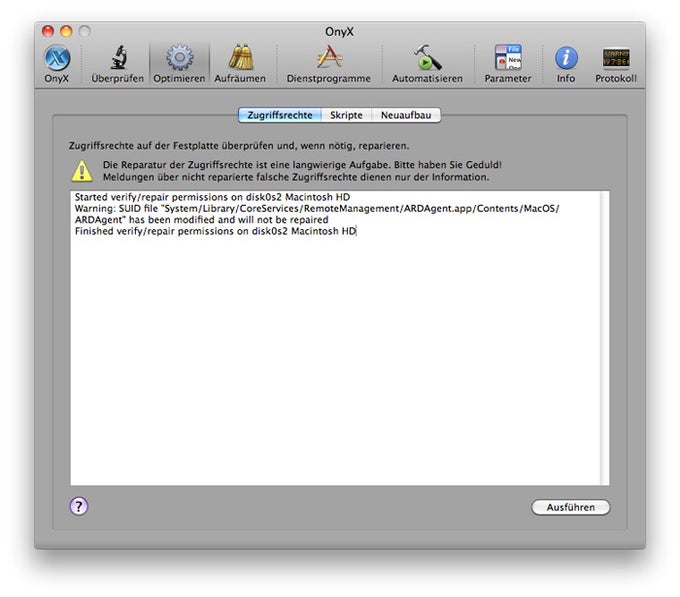The width and height of the screenshot is (680, 597).
Task: Open Dienstprogramme utilities icon
Action: [x=328, y=64]
